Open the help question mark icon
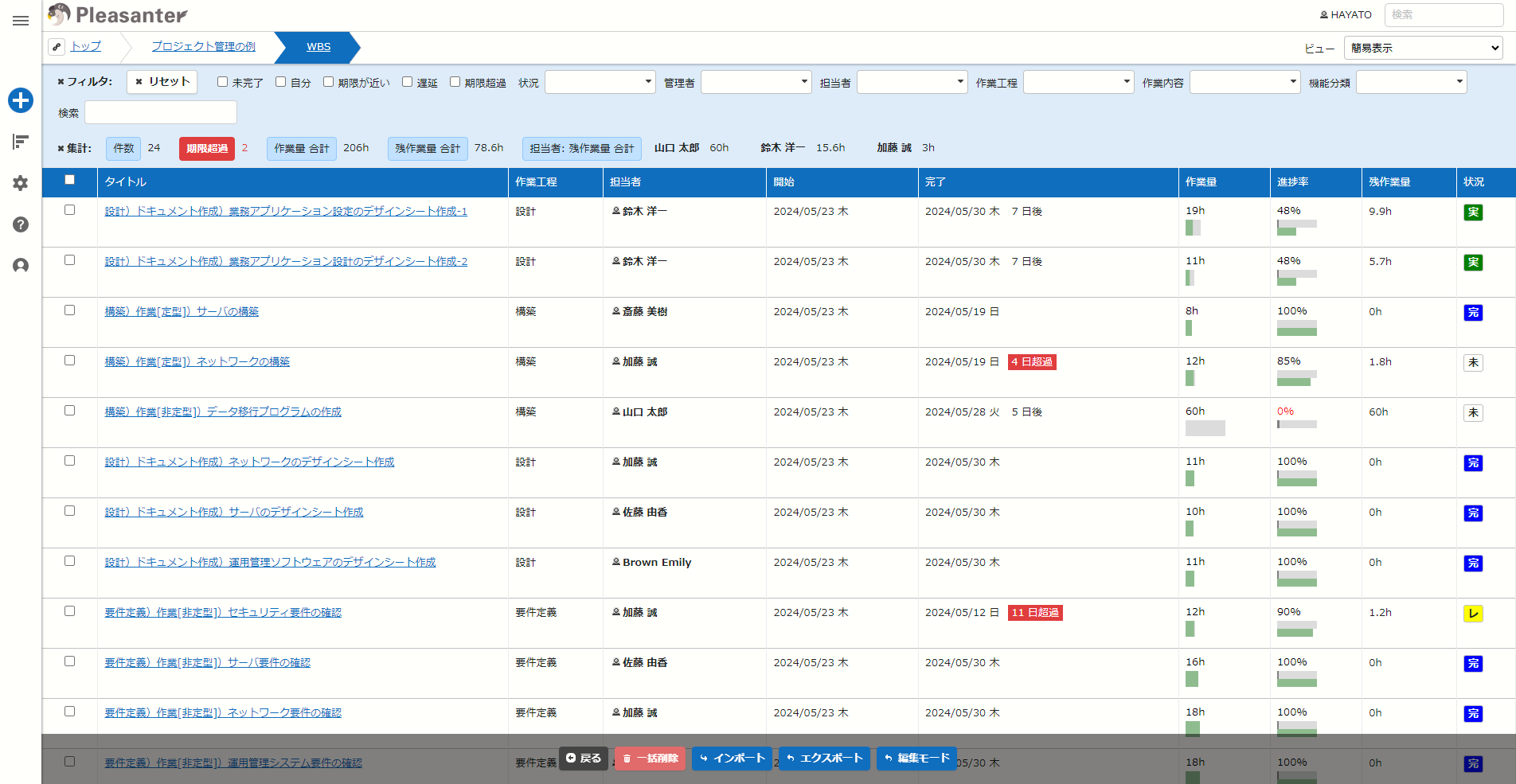This screenshot has width=1516, height=784. [21, 224]
